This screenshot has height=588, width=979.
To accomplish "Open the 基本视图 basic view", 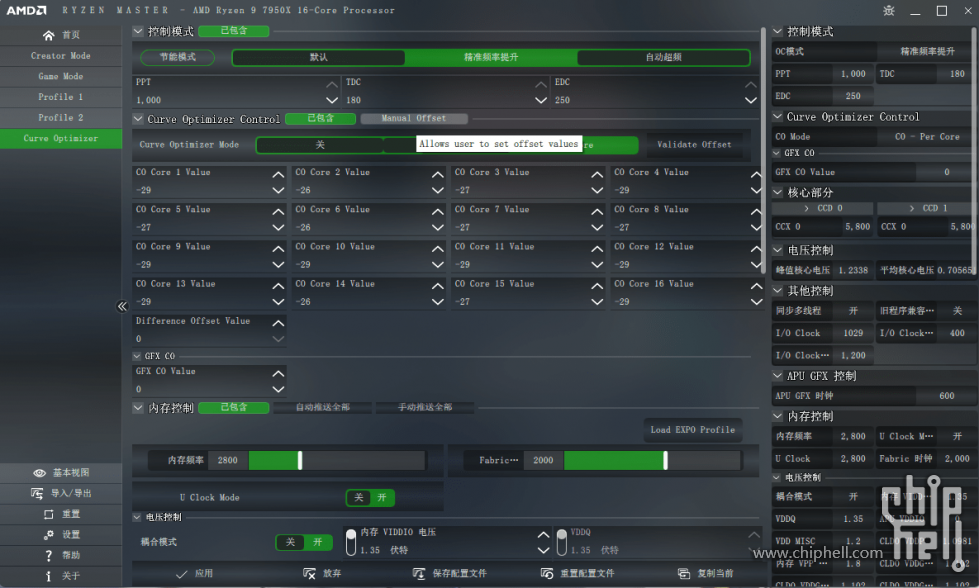I will pyautogui.click(x=61, y=473).
